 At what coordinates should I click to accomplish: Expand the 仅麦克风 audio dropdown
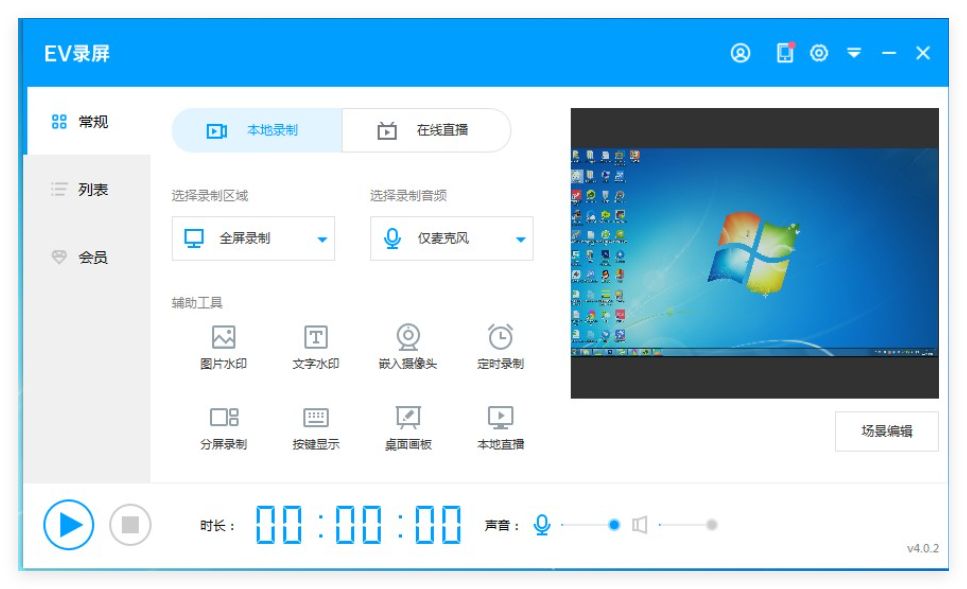pyautogui.click(x=451, y=238)
